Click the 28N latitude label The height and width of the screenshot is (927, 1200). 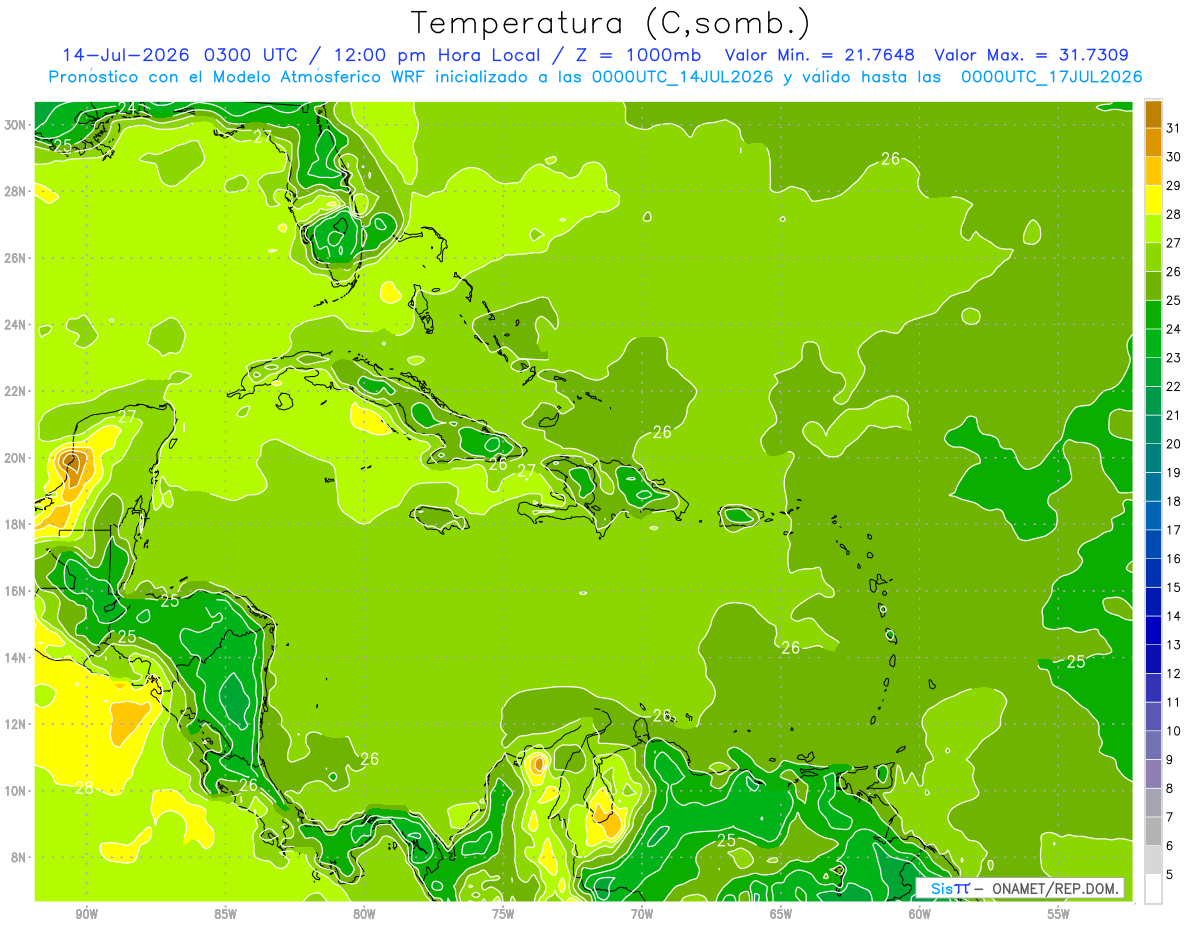[x=15, y=191]
